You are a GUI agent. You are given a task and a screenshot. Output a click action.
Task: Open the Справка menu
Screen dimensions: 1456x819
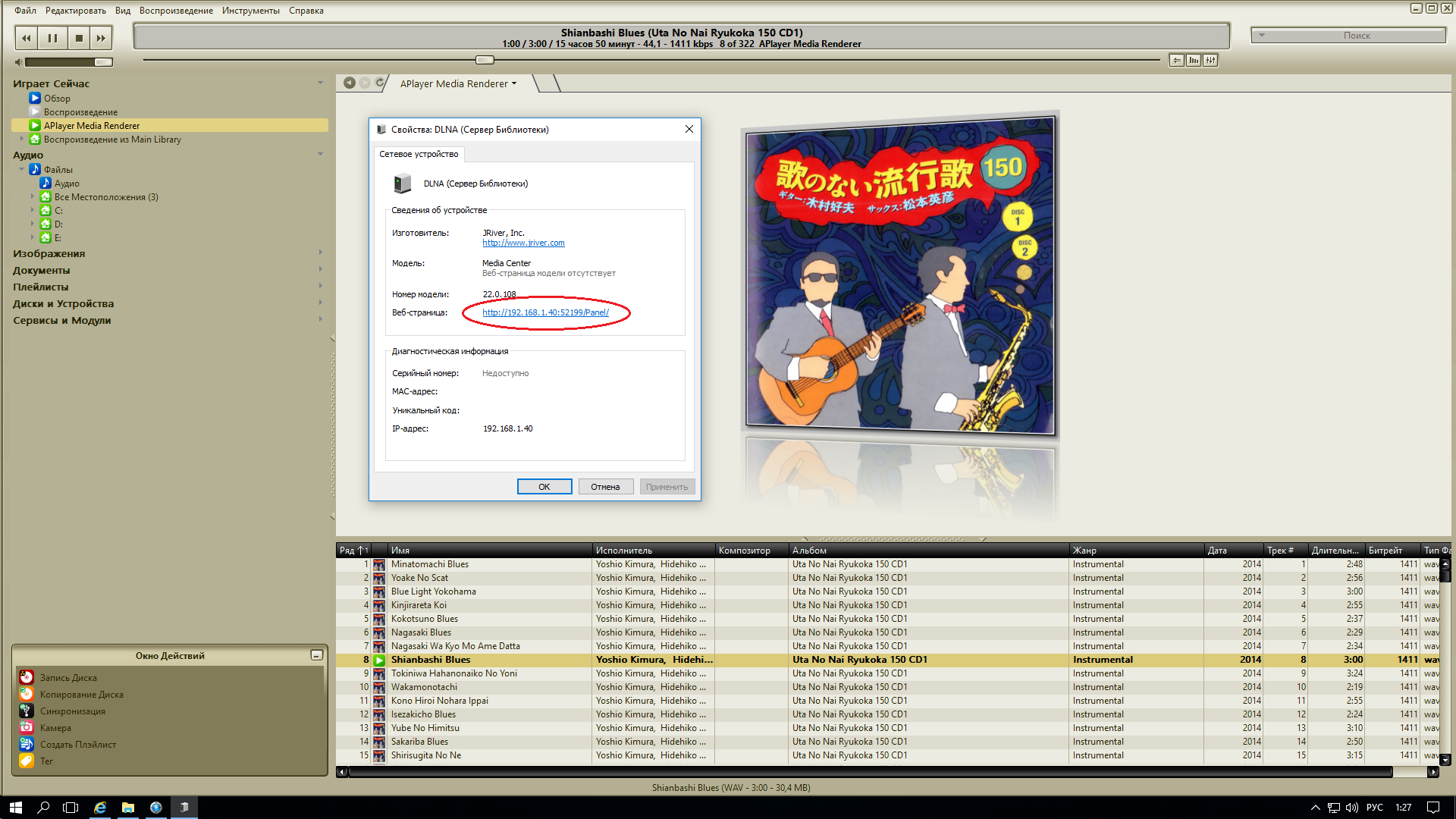(306, 11)
